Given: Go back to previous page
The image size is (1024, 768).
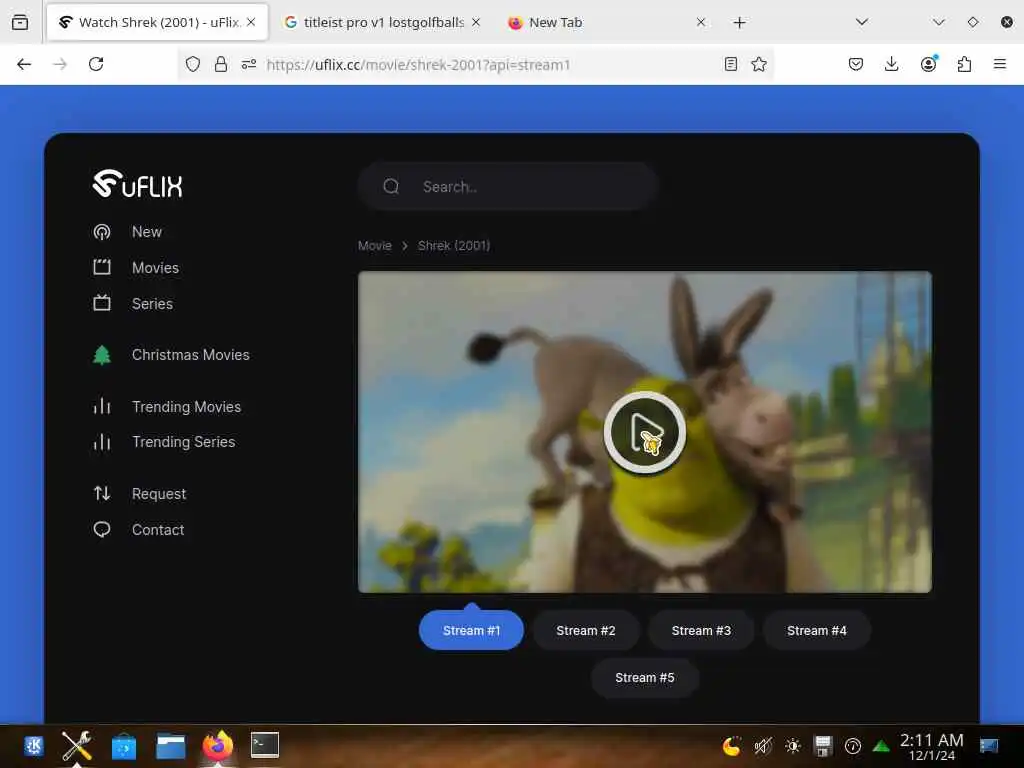Looking at the screenshot, I should click(24, 64).
